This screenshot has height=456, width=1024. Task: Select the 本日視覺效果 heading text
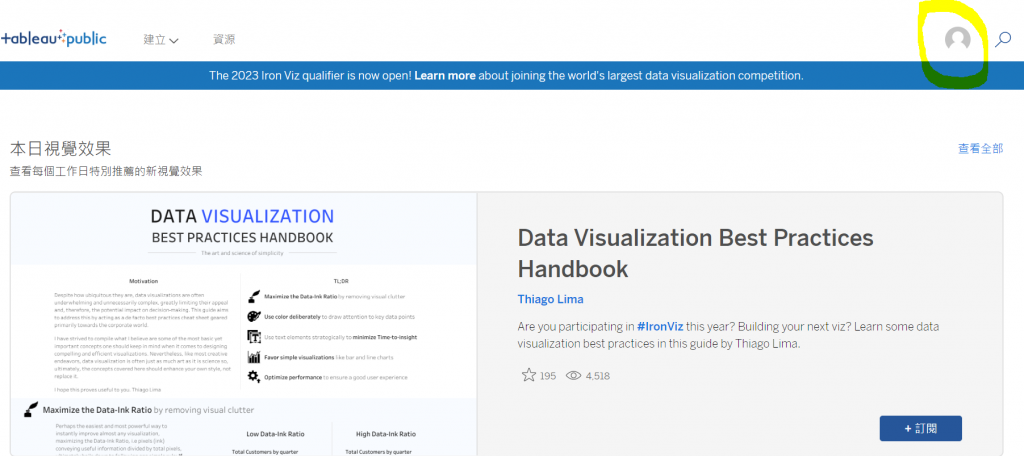60,148
